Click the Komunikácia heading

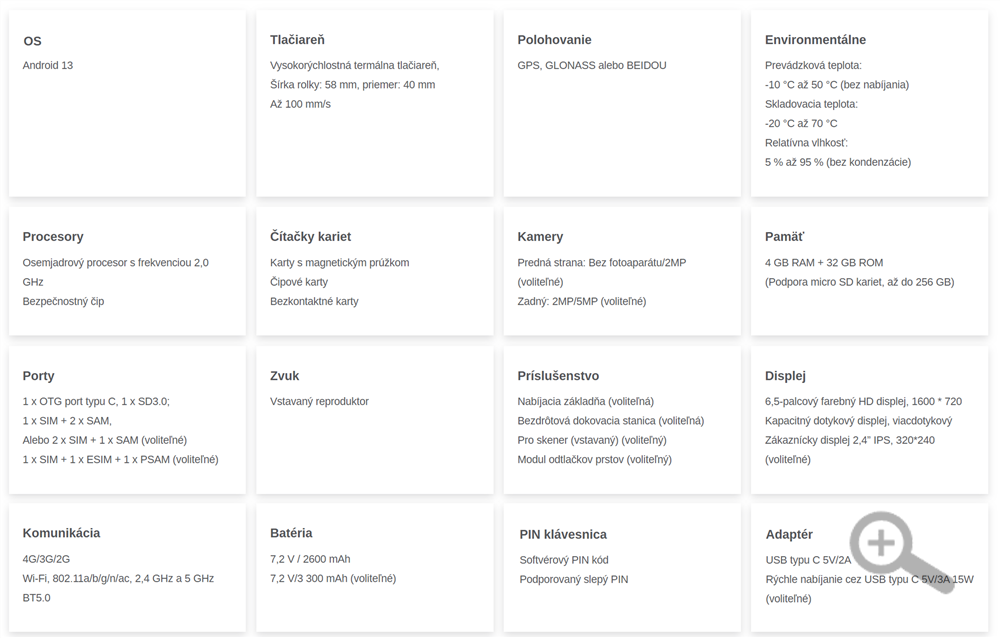tap(61, 533)
